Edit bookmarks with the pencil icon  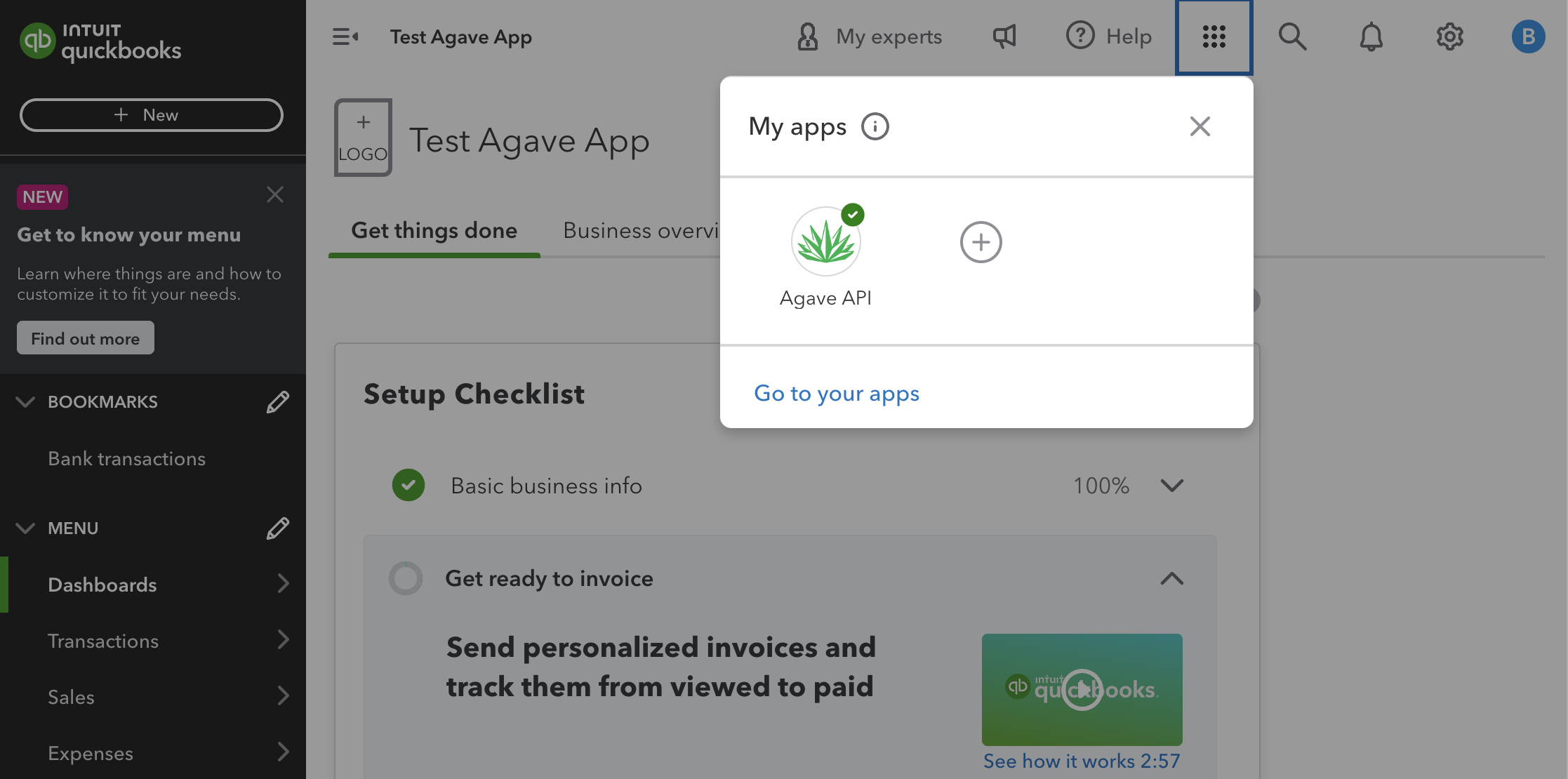click(277, 402)
